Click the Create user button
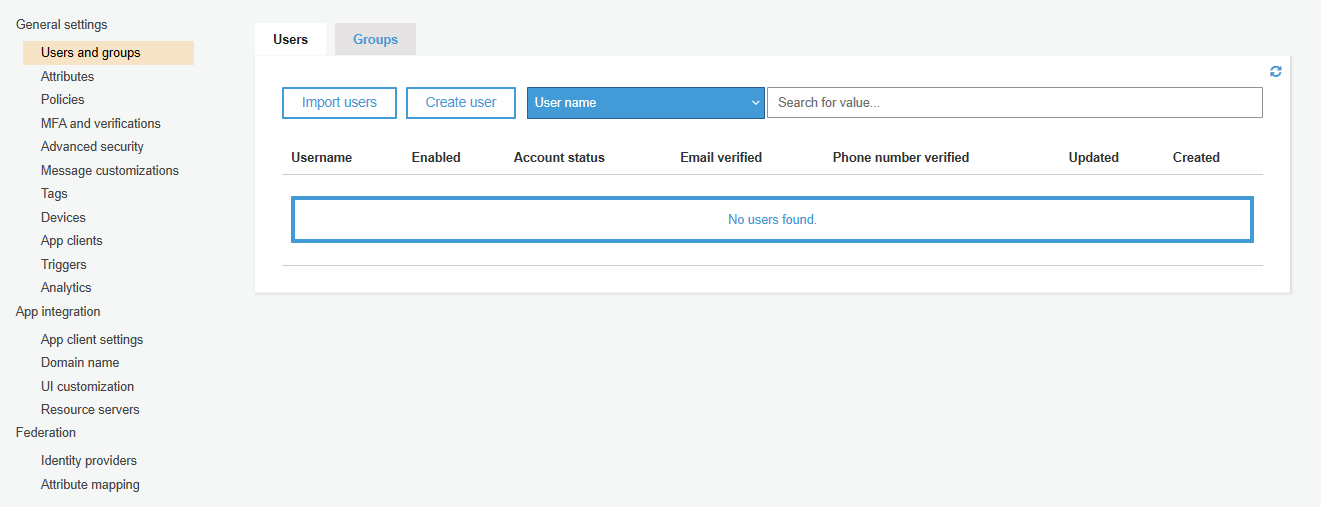 [x=461, y=102]
